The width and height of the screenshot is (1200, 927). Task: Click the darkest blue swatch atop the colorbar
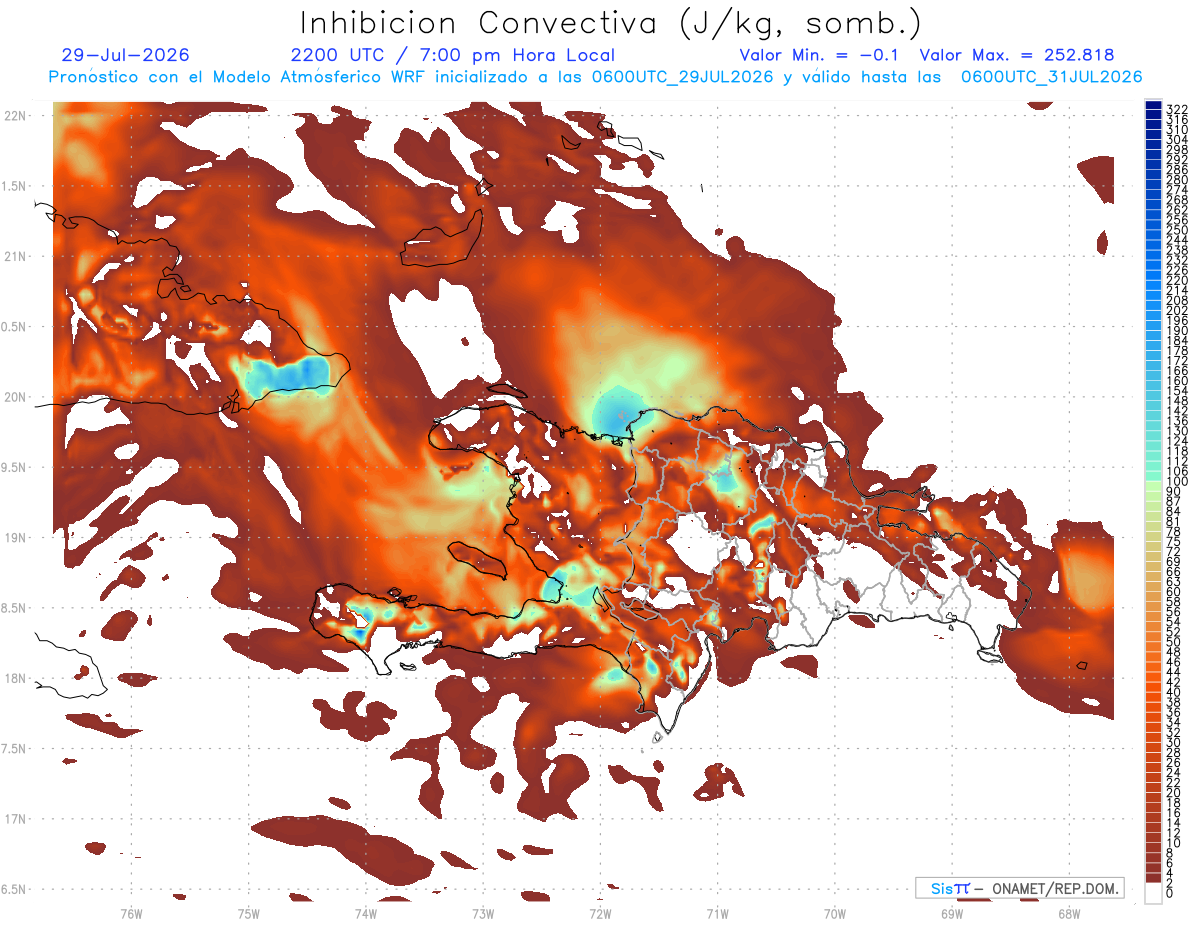tap(1153, 105)
